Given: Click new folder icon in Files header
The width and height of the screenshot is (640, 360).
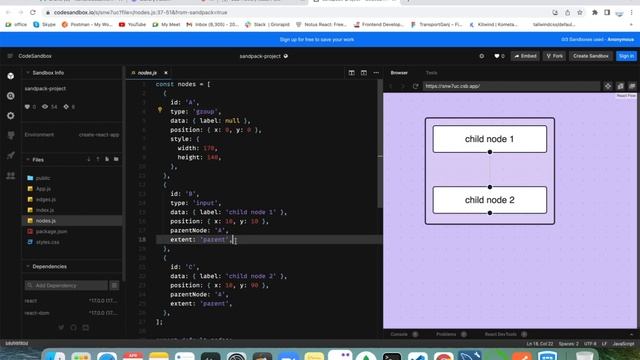Looking at the screenshot, I should [116, 159].
